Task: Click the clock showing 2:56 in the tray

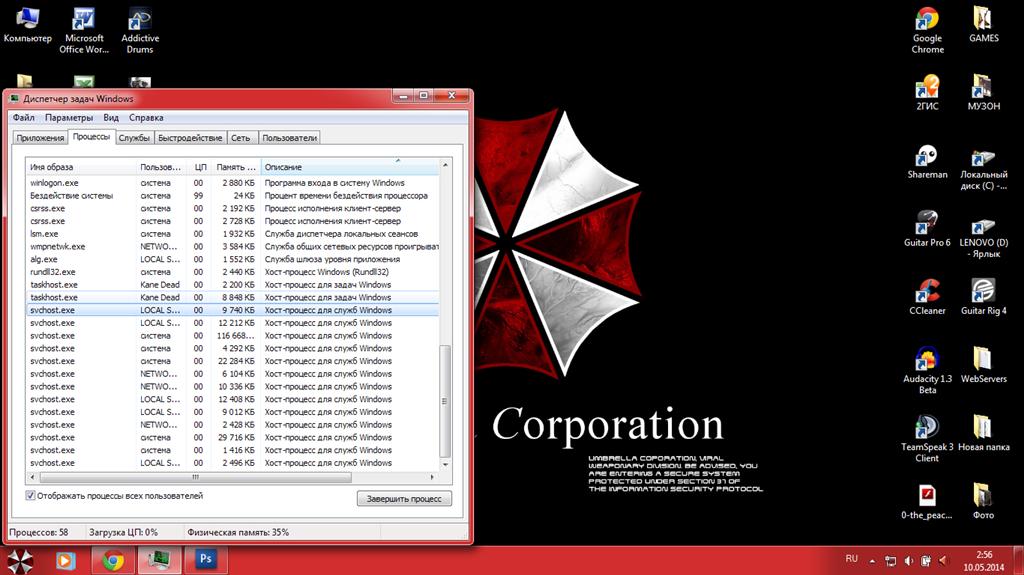Action: tap(984, 561)
